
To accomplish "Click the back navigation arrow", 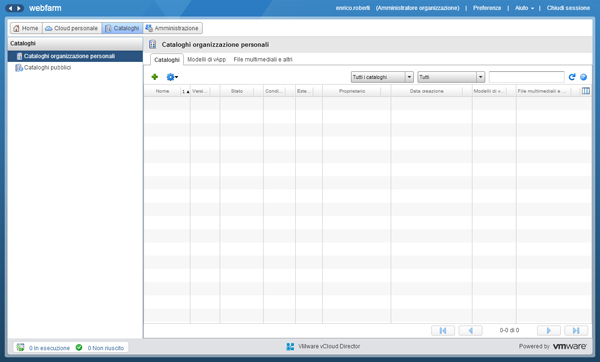I will (11, 8).
